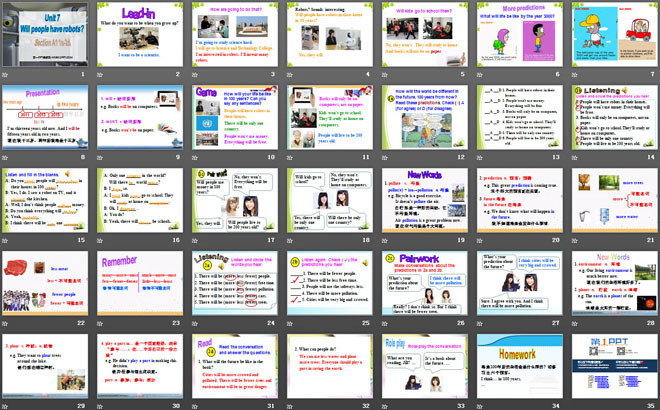660x410 pixels.
Task: Select slide 12 'How will the world be different'
Action: tap(425, 117)
